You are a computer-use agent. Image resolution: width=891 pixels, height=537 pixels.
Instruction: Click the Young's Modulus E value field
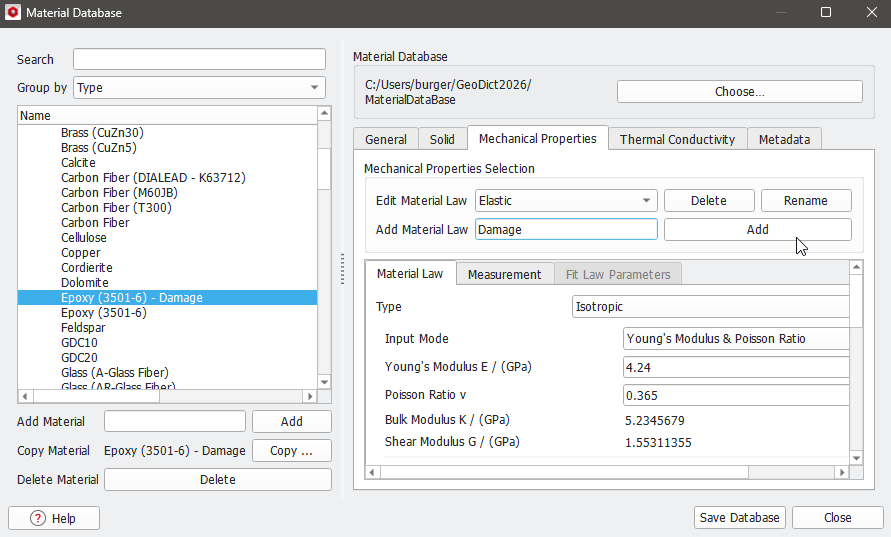pos(736,367)
